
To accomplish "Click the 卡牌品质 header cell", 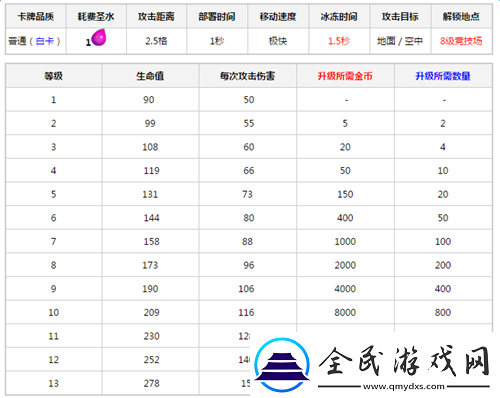I will click(x=36, y=16).
